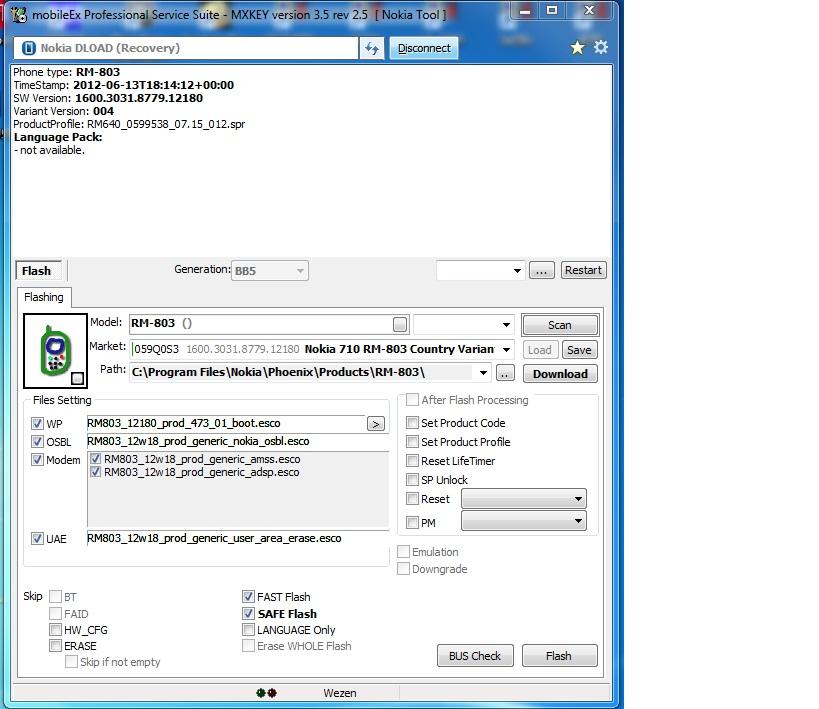Check the SP Unlock checkbox
The image size is (819, 709).
[412, 480]
